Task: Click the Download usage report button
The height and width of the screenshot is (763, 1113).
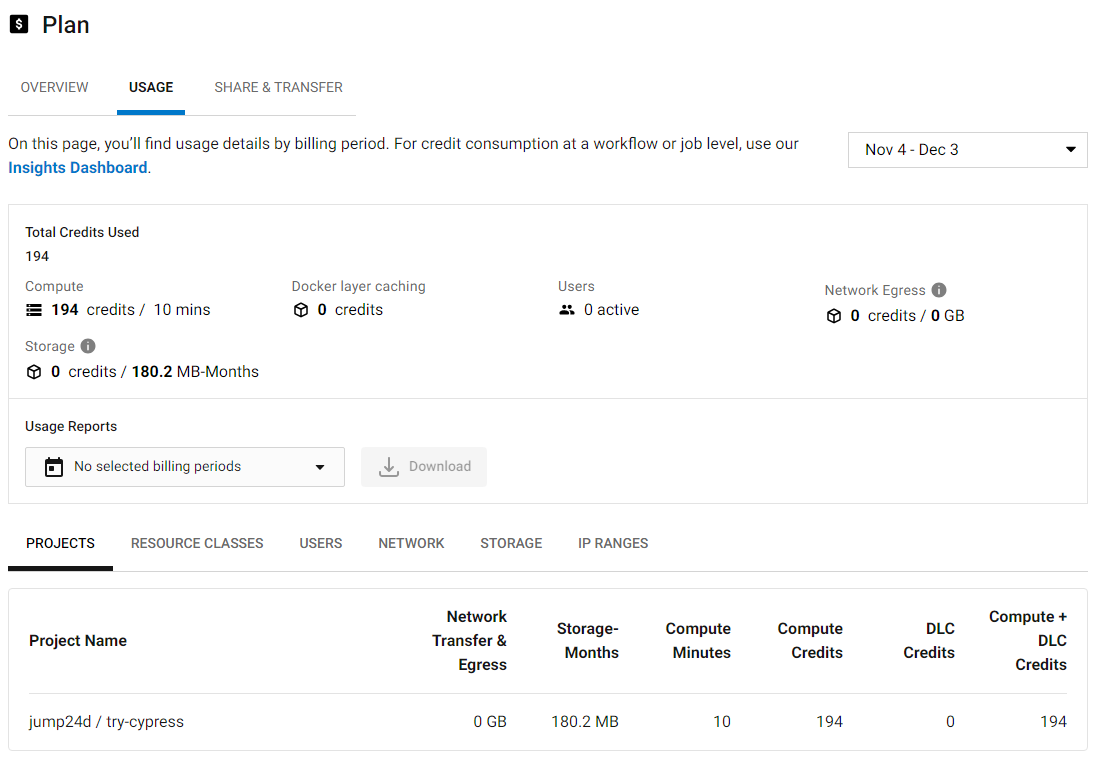Action: [x=424, y=467]
